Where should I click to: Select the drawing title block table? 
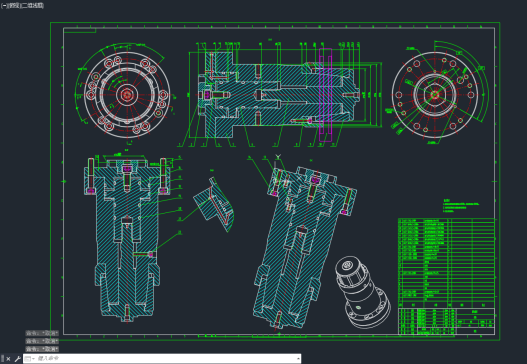tap(446, 321)
